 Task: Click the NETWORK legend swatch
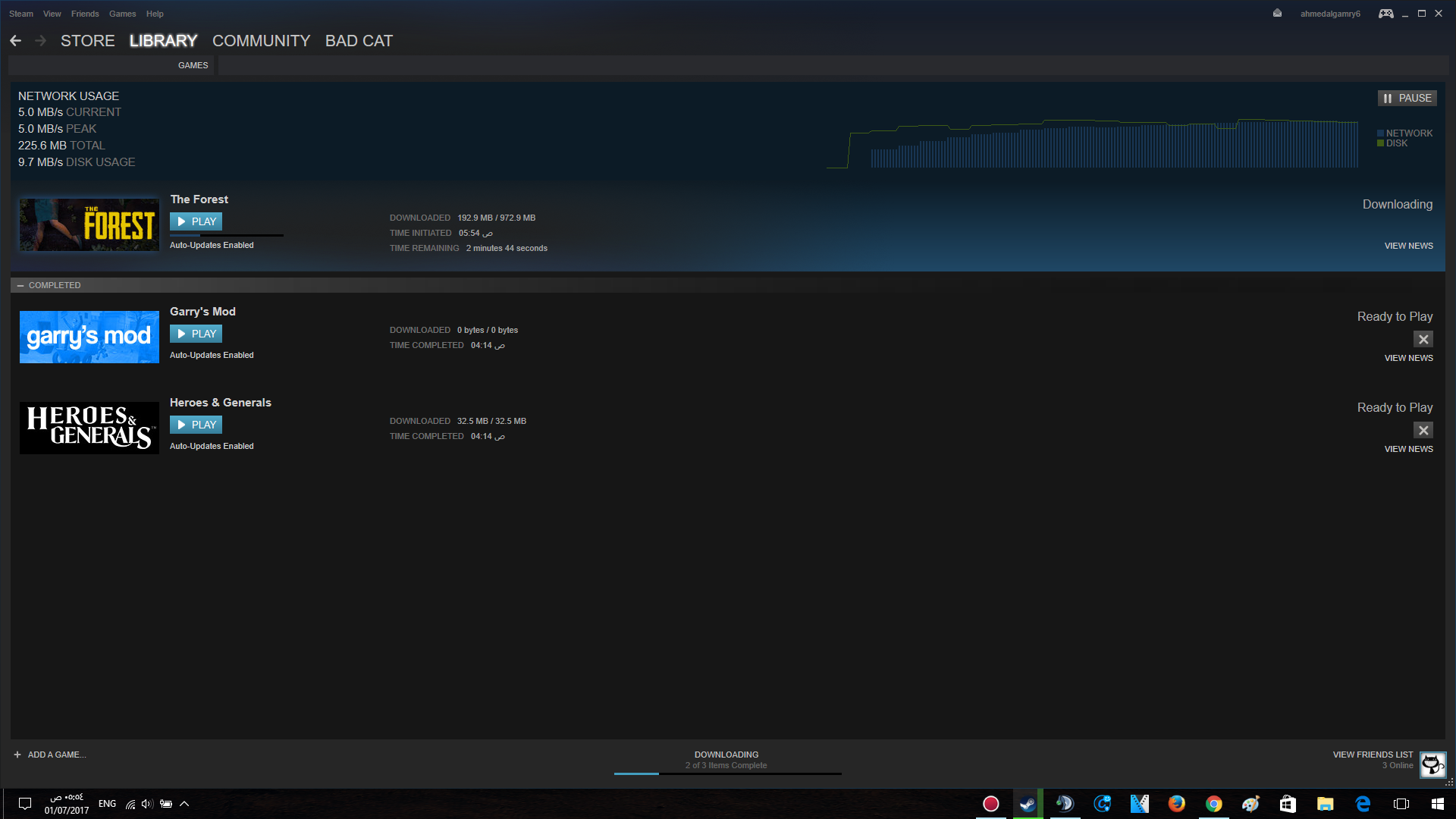pos(1381,133)
